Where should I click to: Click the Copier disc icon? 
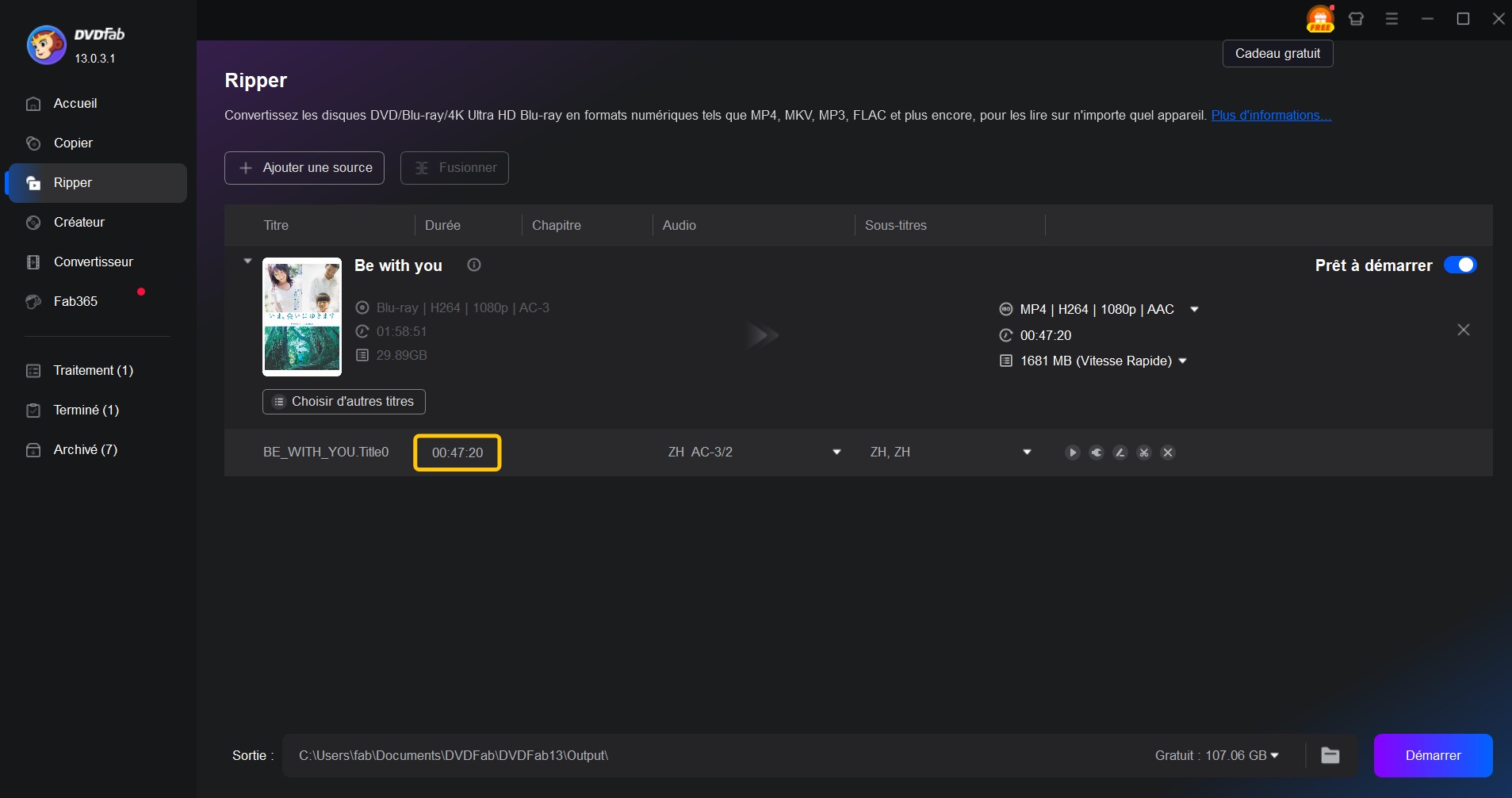[33, 143]
